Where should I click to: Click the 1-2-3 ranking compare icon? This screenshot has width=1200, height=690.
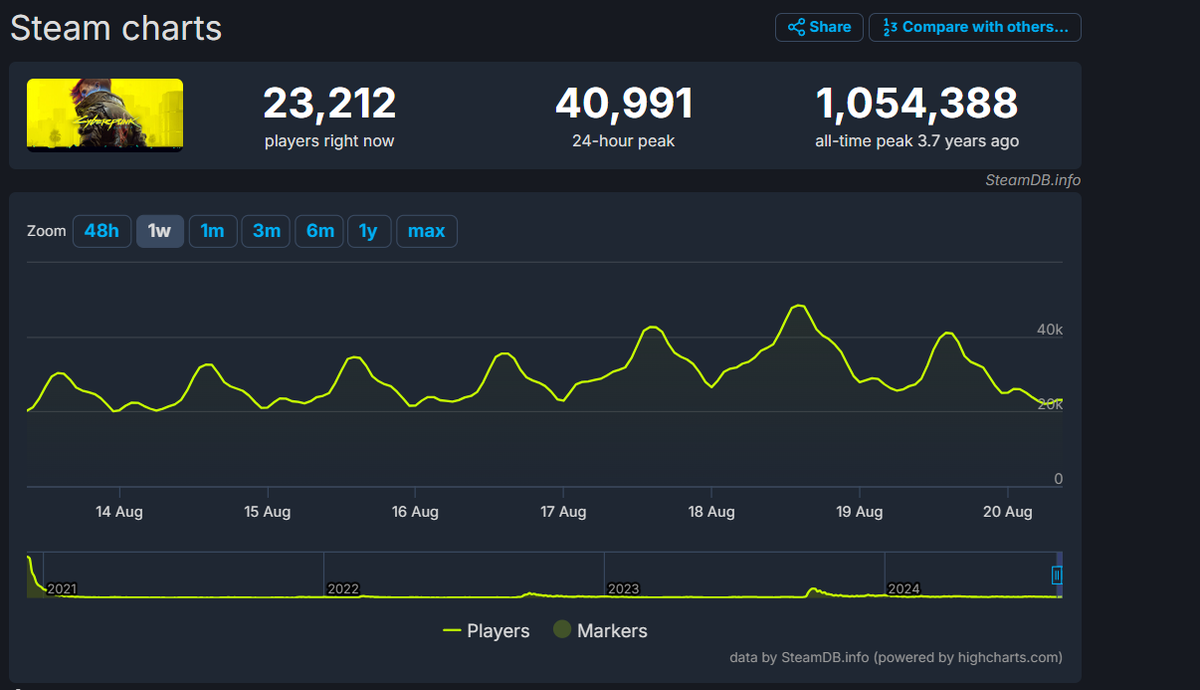click(x=888, y=27)
